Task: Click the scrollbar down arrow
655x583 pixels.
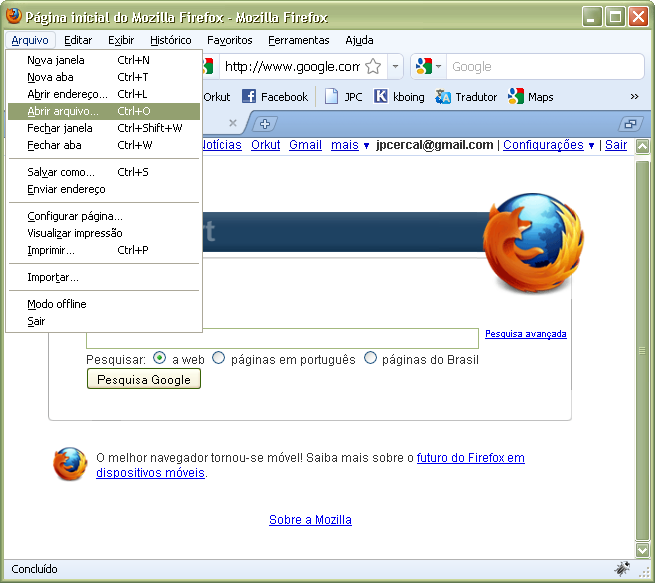Action: 642,549
